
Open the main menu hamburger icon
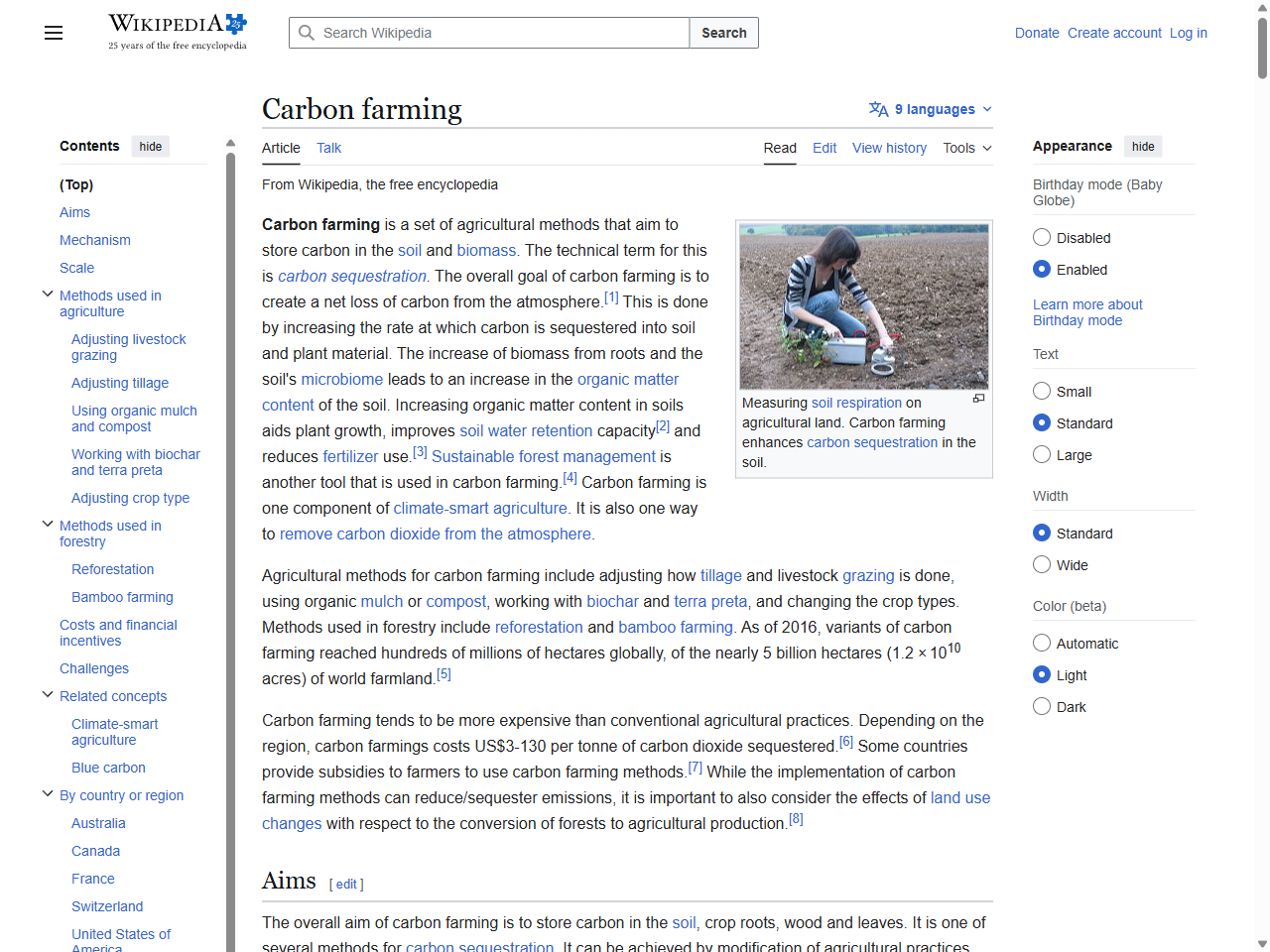click(x=53, y=33)
